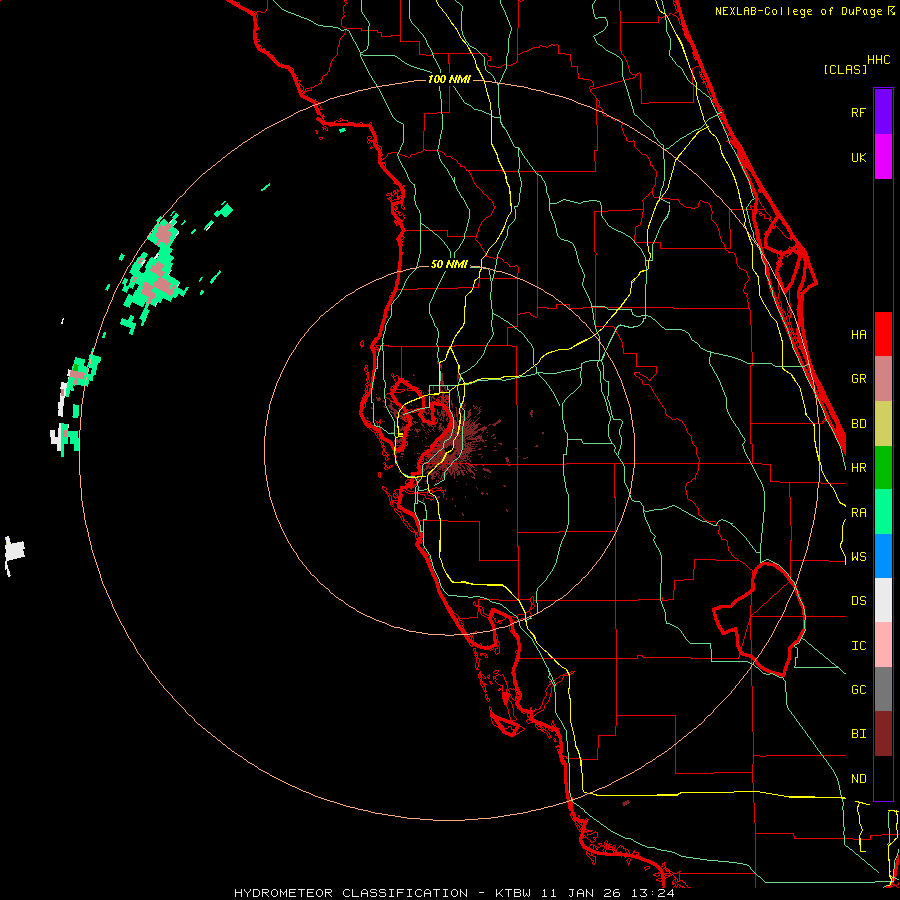Click the 'BI' legend label

click(x=858, y=734)
